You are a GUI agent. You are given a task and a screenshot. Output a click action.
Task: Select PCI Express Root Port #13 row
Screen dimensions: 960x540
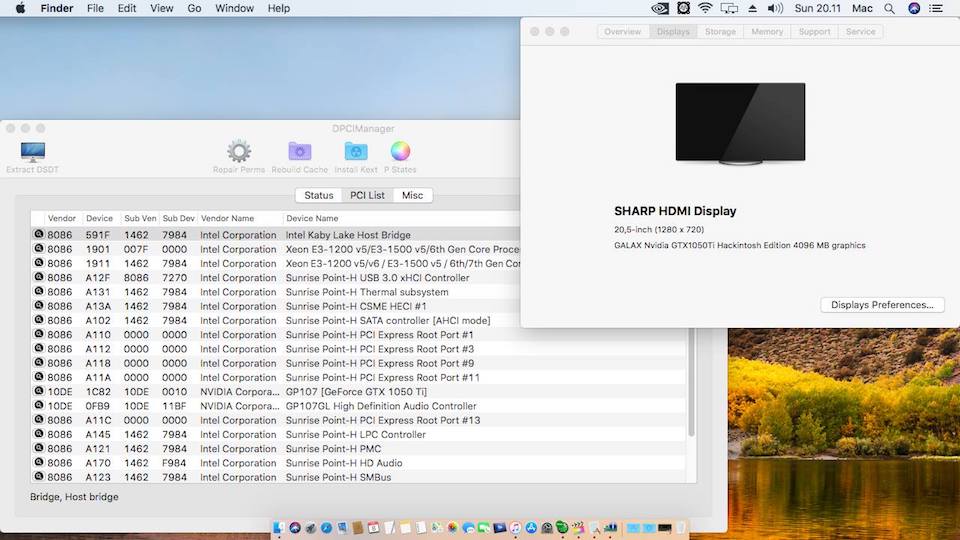358,420
